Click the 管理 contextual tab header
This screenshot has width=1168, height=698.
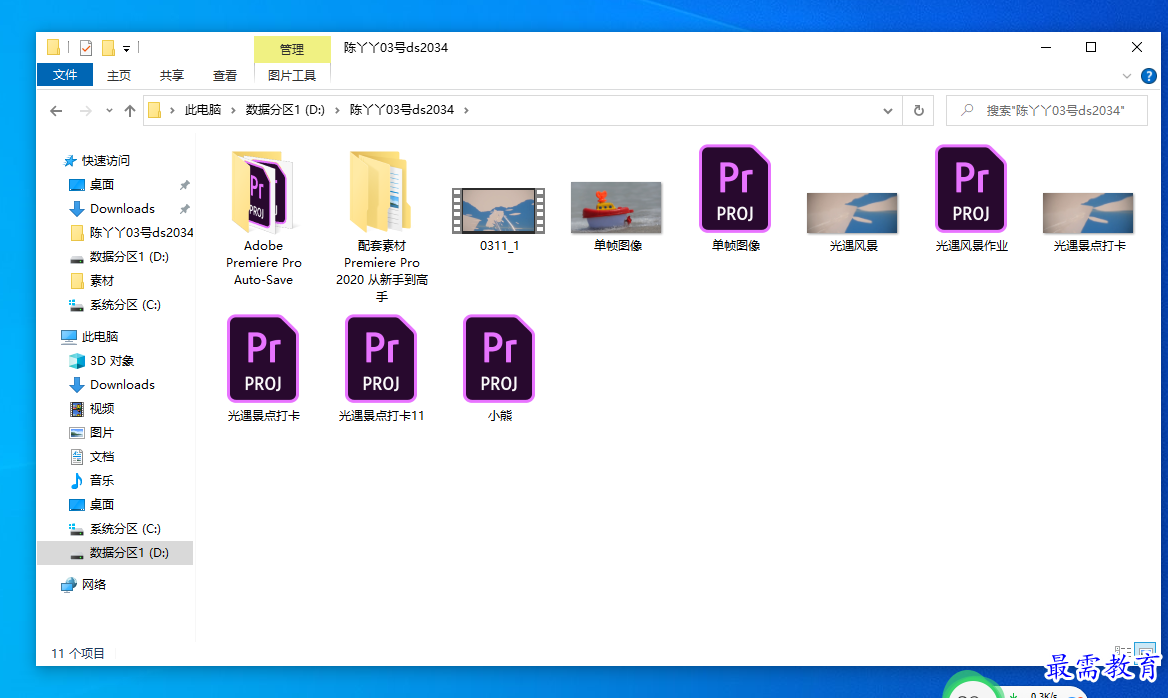pyautogui.click(x=292, y=49)
